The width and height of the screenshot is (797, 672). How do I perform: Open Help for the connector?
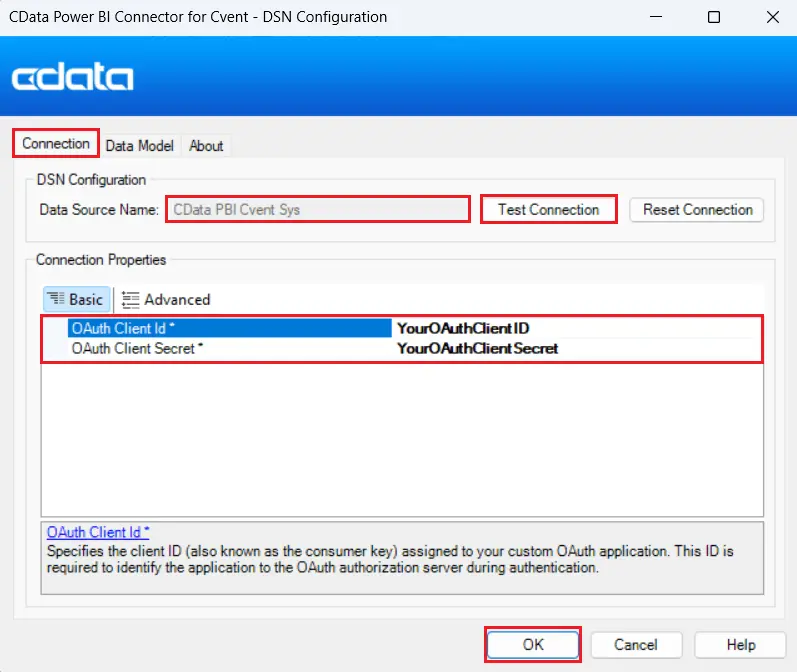tap(740, 645)
